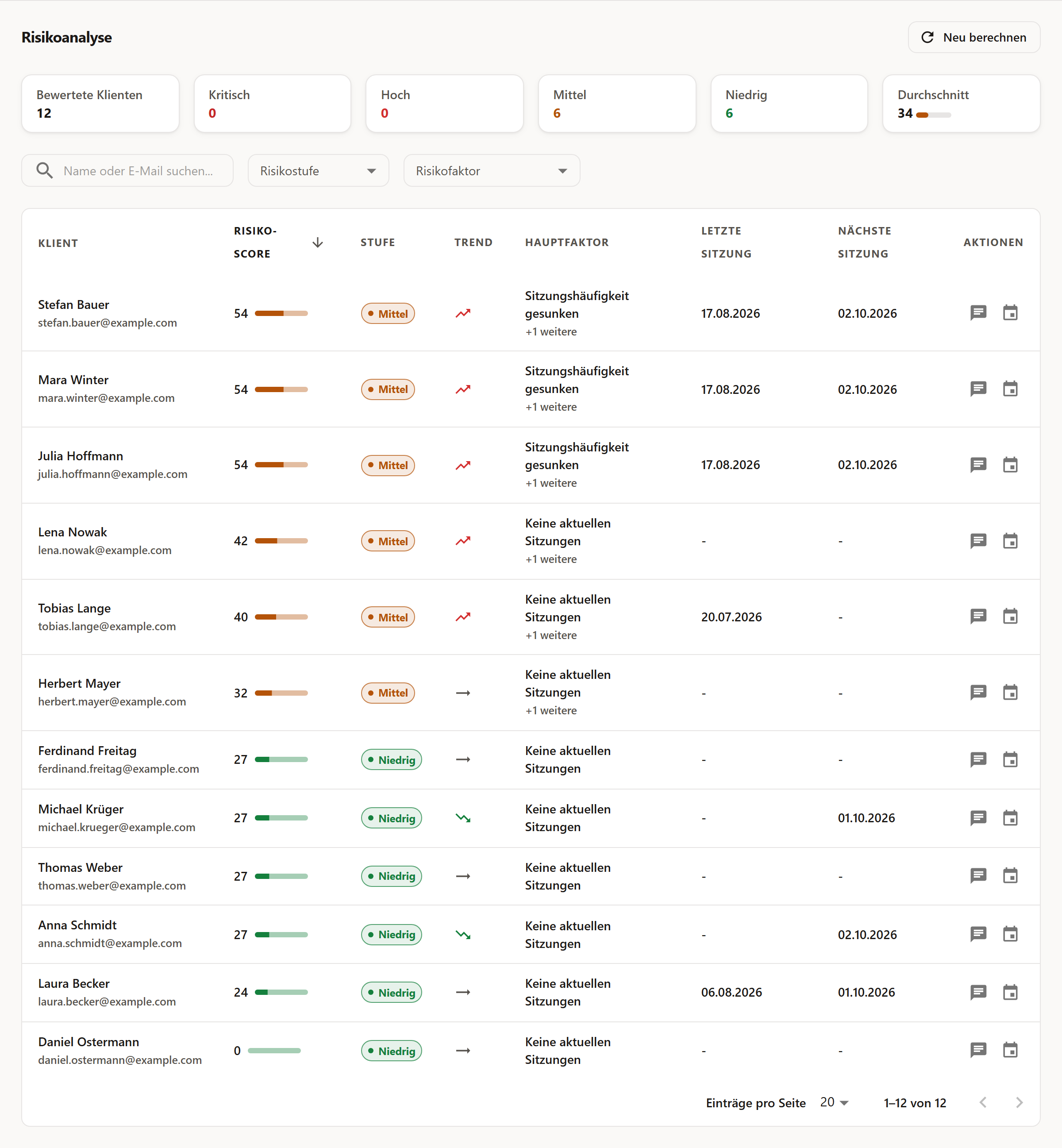Focus the name or email search field
The height and width of the screenshot is (1148, 1062).
tap(127, 171)
